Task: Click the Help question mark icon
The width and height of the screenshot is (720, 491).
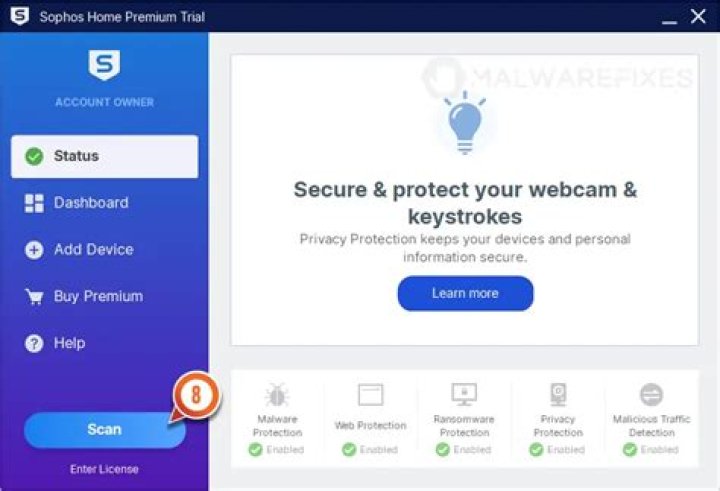Action: (34, 343)
